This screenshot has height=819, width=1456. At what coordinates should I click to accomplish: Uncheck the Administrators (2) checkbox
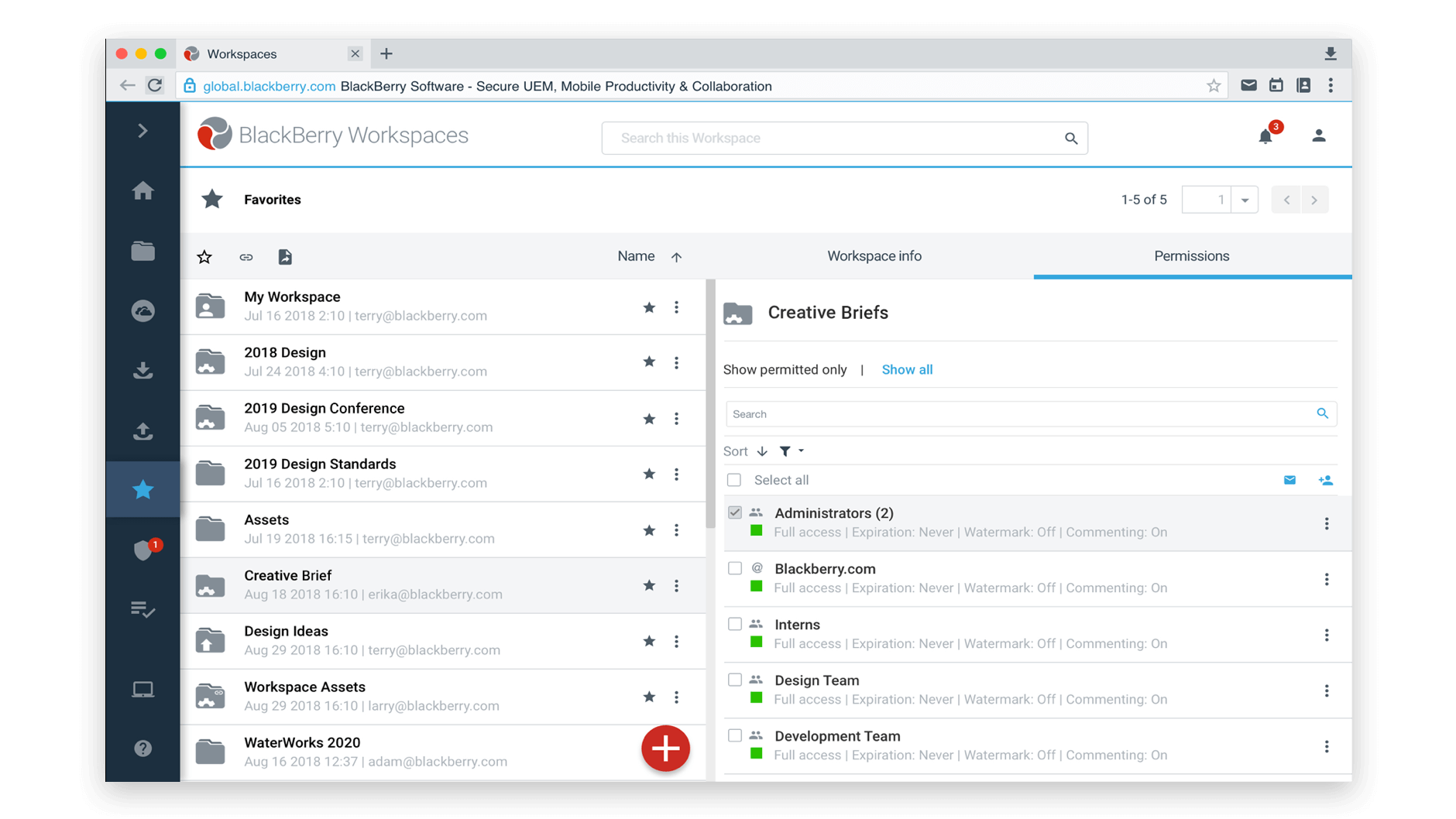(x=734, y=512)
